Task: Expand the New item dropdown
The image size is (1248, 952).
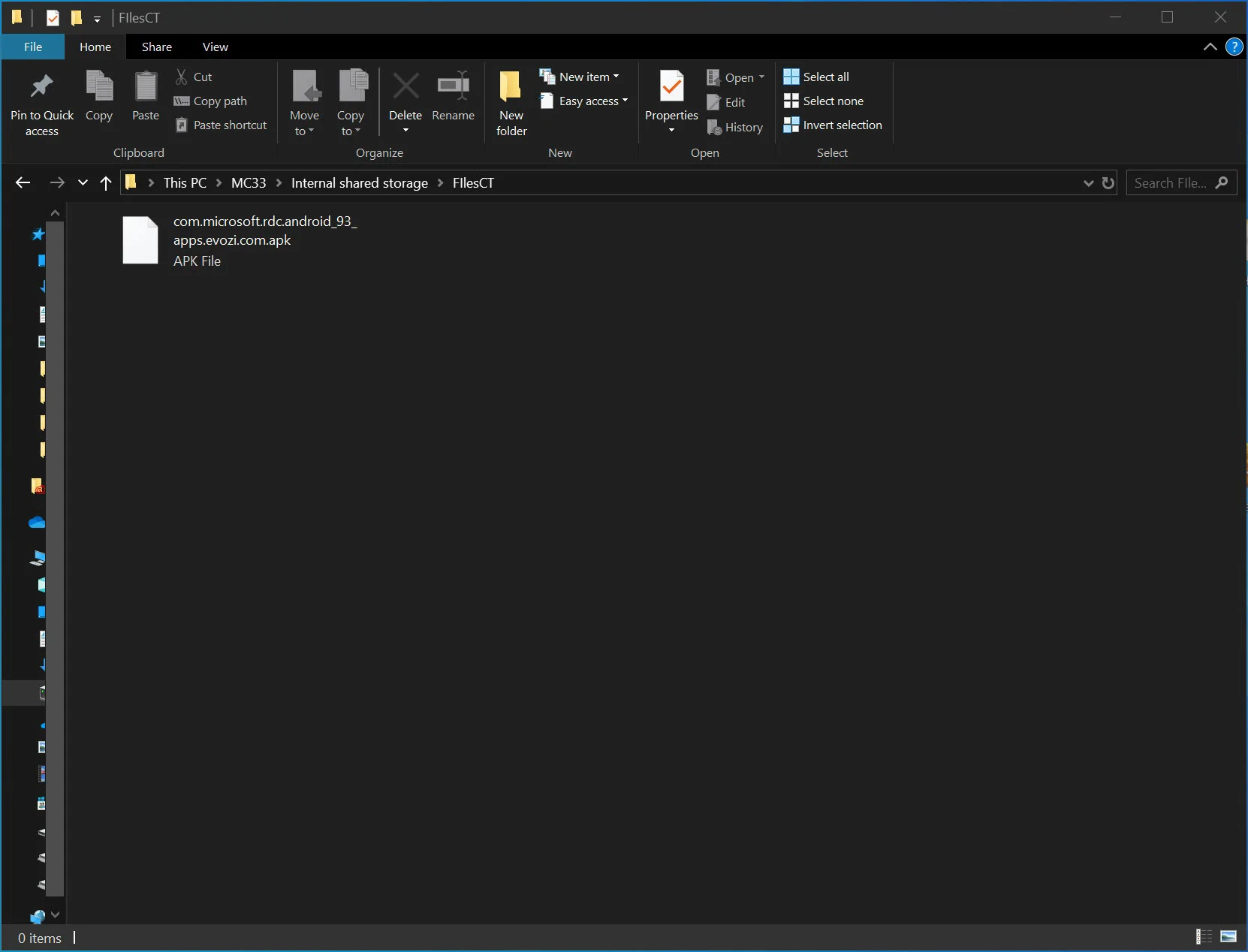Action: [580, 77]
